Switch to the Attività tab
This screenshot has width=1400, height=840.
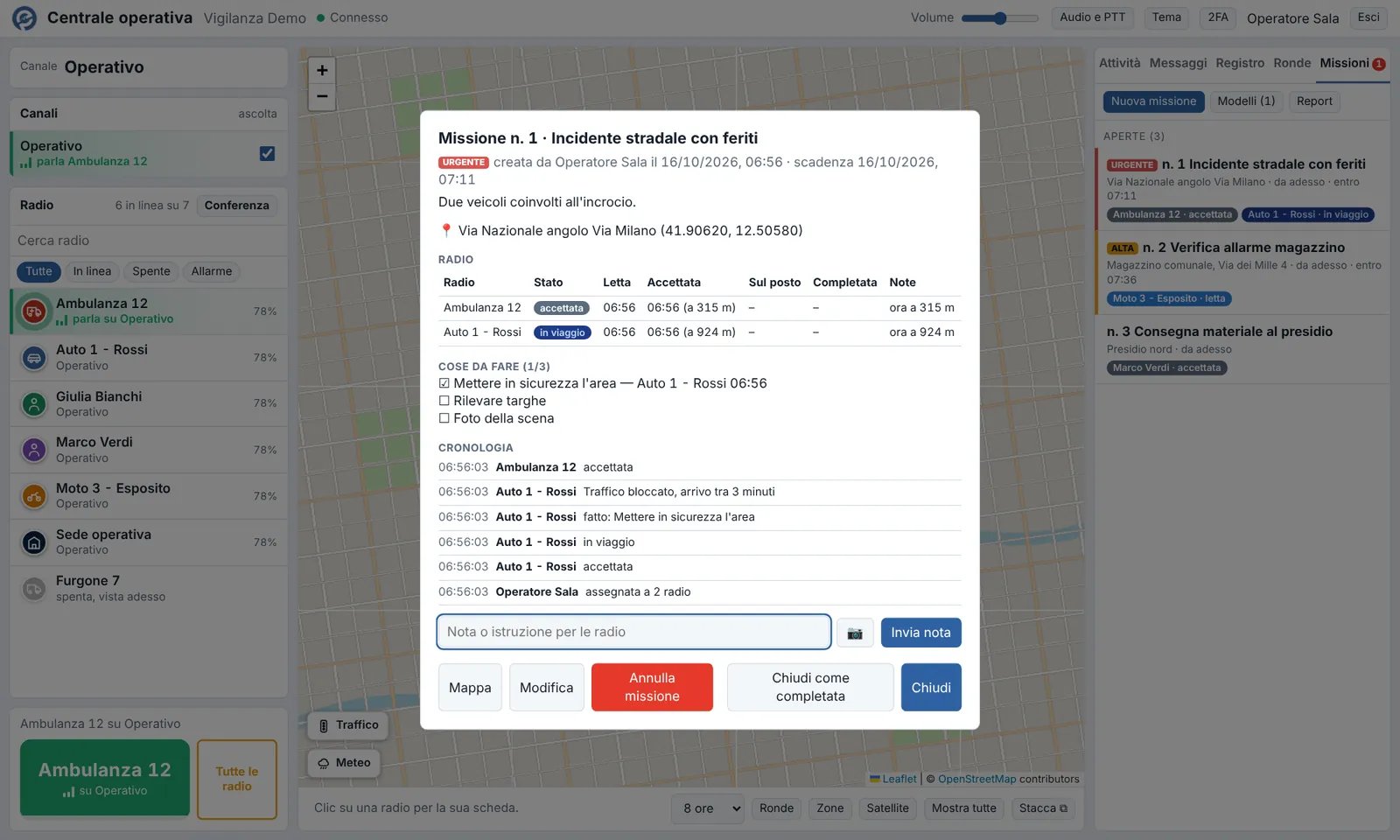click(1120, 63)
